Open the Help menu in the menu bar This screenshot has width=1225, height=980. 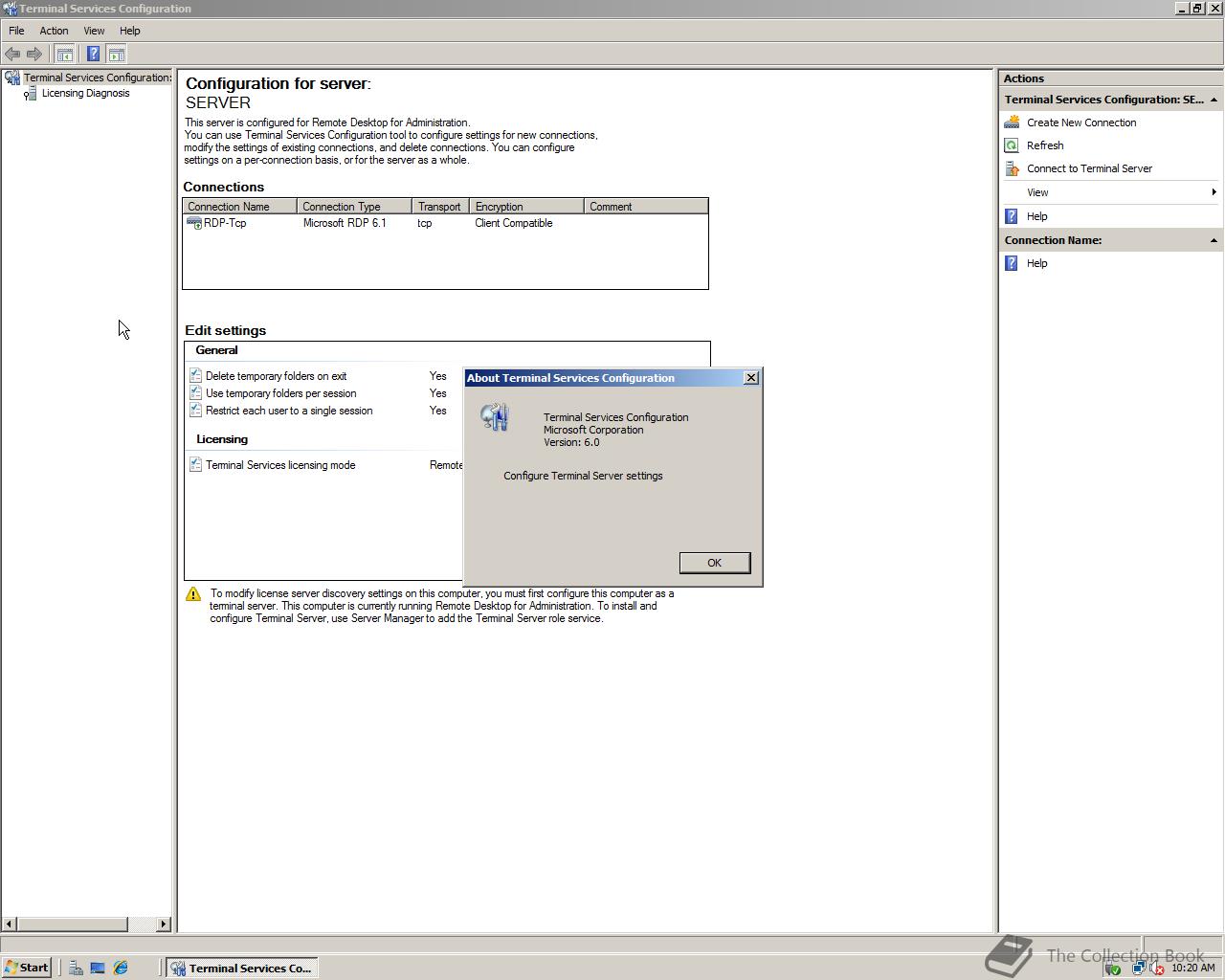coord(129,31)
